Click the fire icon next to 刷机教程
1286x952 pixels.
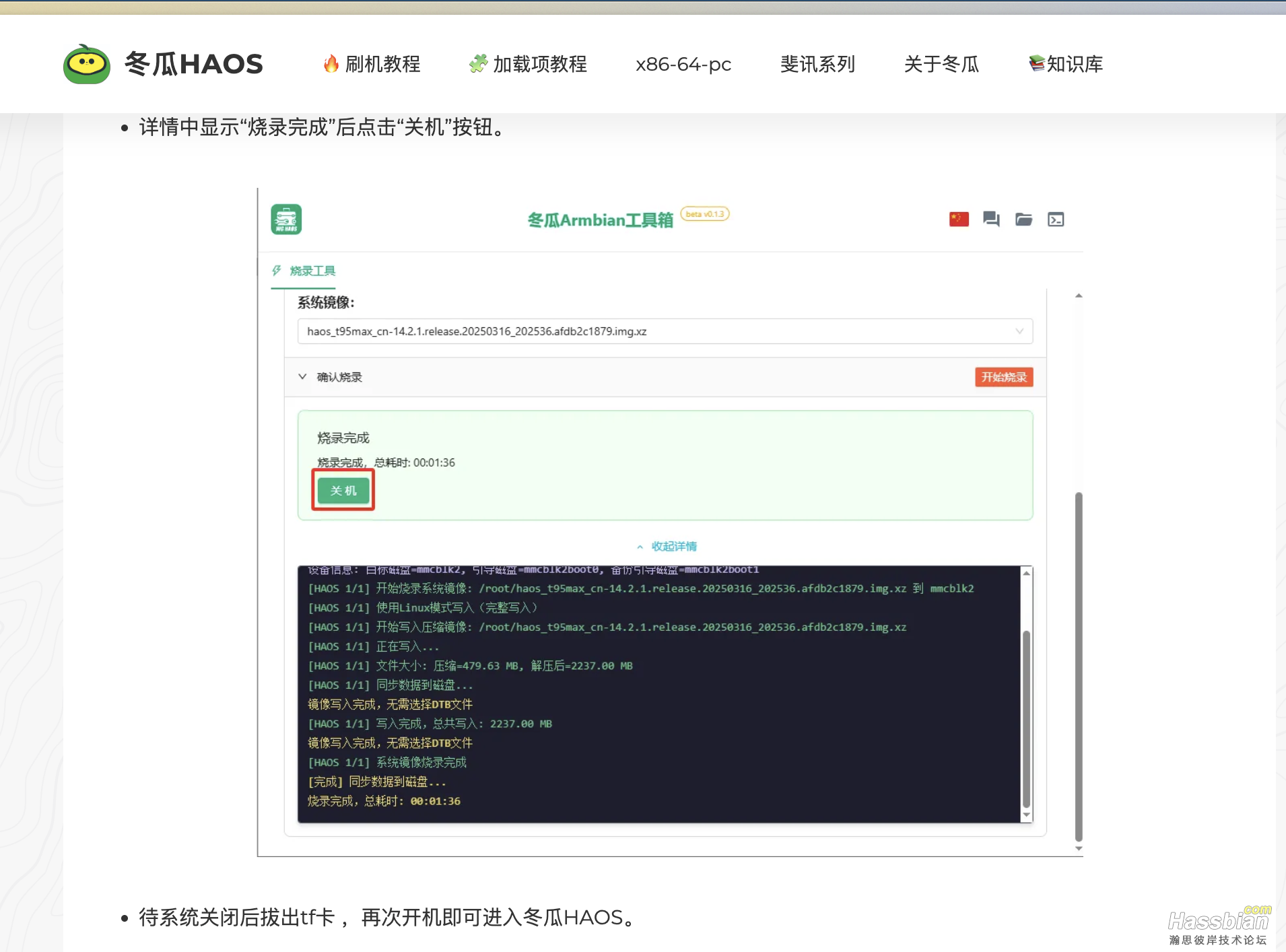coord(331,63)
